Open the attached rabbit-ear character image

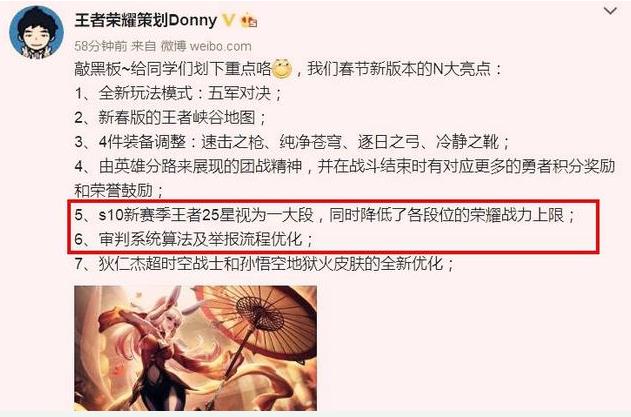click(196, 348)
